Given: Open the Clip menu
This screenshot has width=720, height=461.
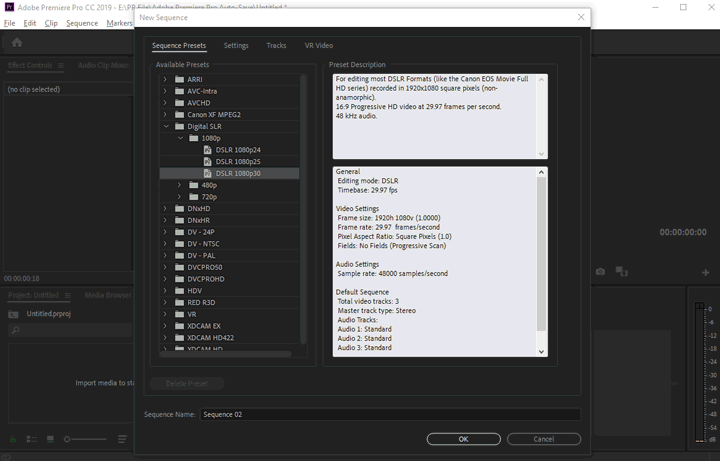Looking at the screenshot, I should point(51,23).
